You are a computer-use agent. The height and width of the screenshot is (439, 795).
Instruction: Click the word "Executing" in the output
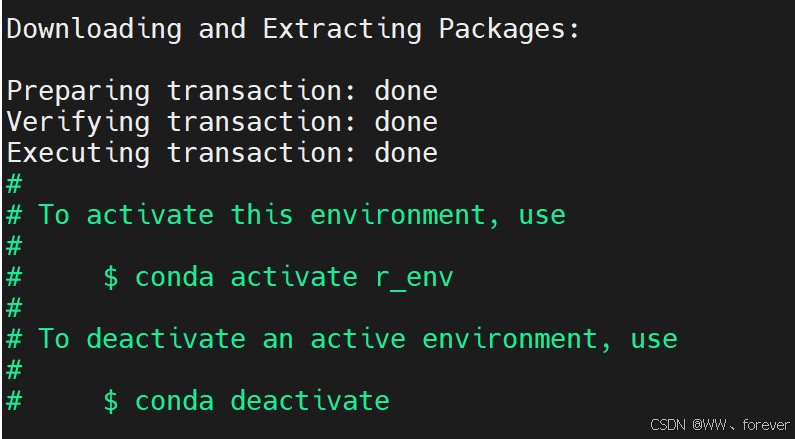pos(78,153)
